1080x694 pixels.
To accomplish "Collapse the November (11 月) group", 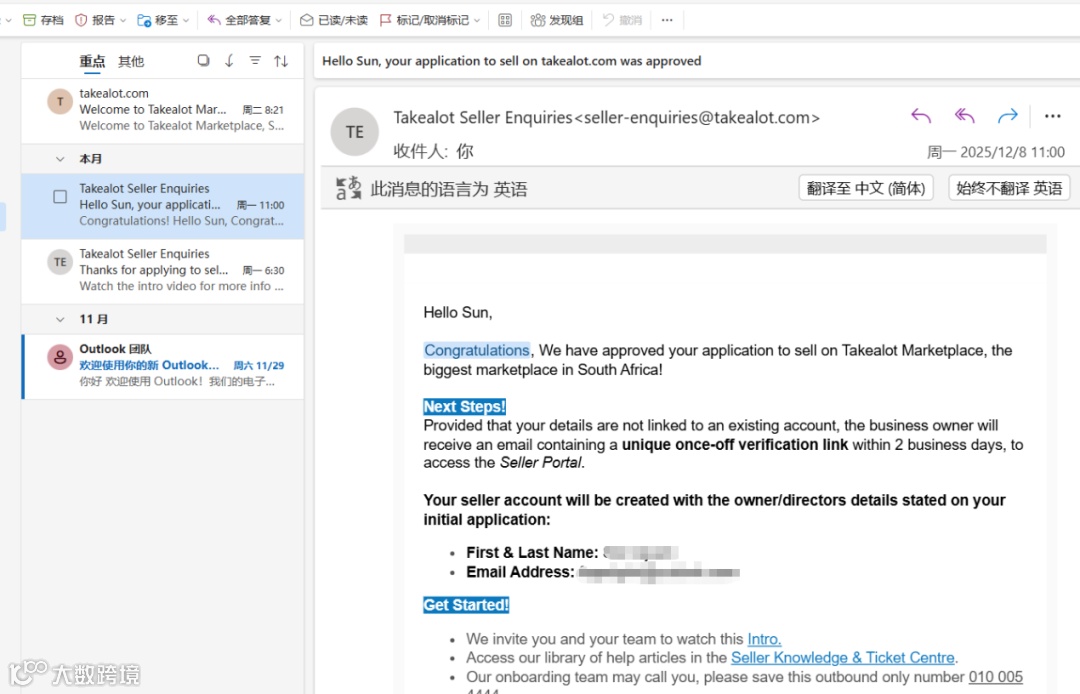I will click(x=60, y=319).
